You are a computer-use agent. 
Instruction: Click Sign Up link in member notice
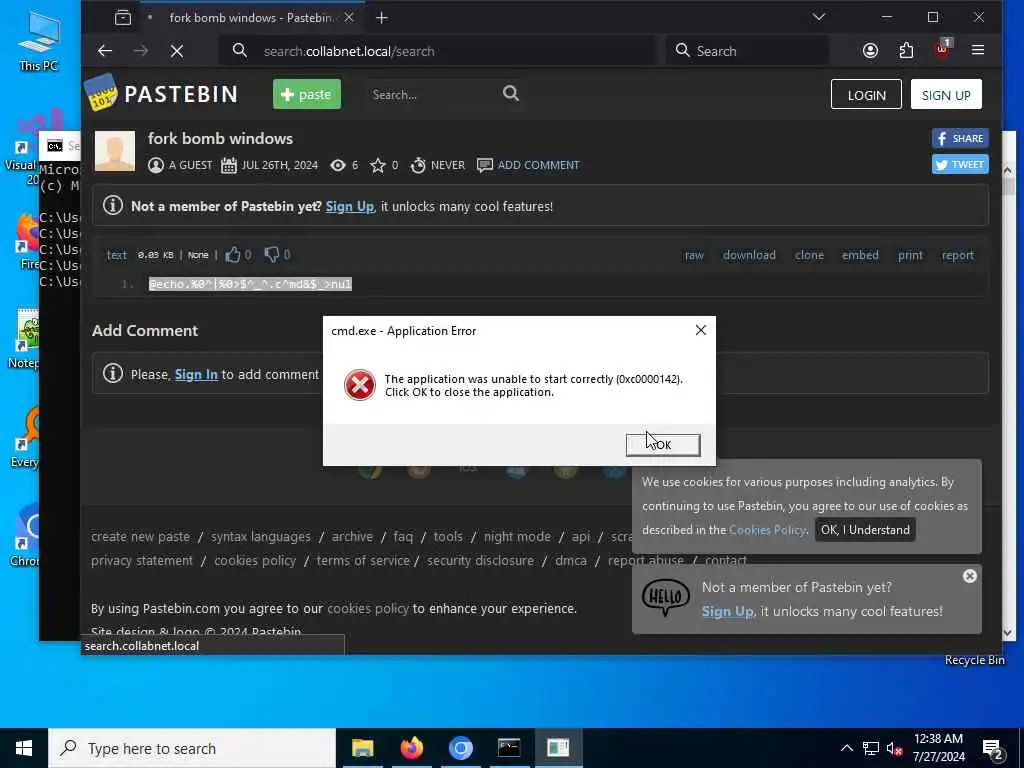click(349, 206)
